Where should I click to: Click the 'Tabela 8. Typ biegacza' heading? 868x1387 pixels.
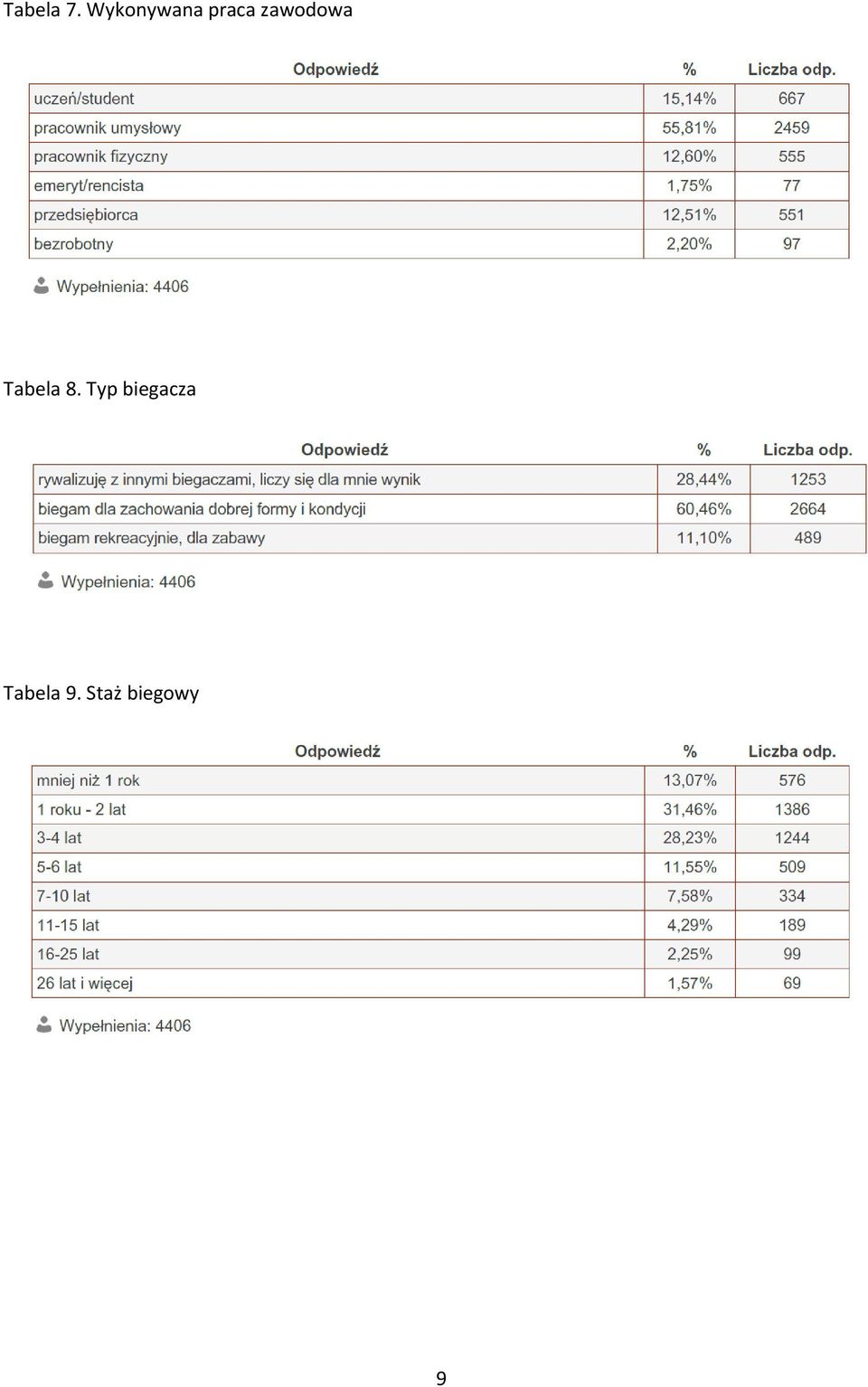[x=99, y=389]
